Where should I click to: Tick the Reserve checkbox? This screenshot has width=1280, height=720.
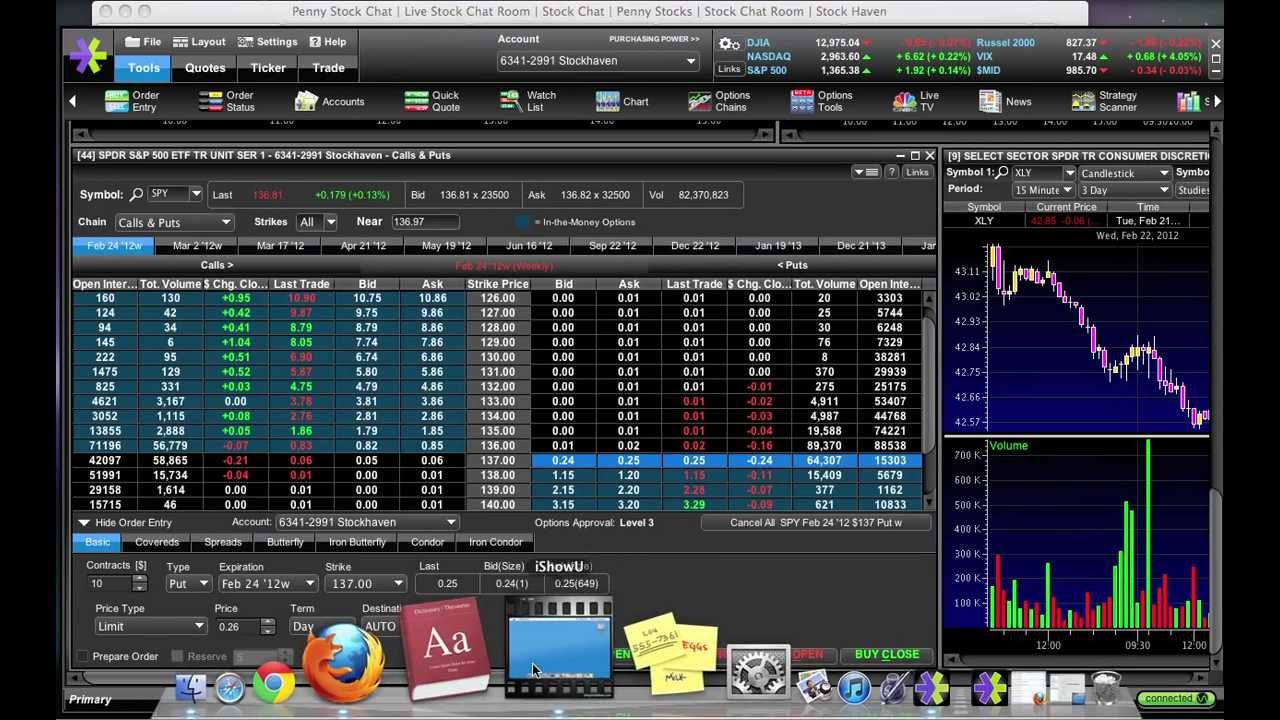click(x=177, y=656)
